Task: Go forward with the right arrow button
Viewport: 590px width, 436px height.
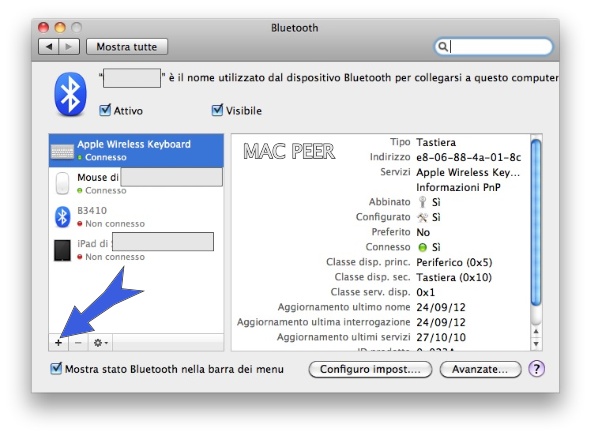Action: 69,47
